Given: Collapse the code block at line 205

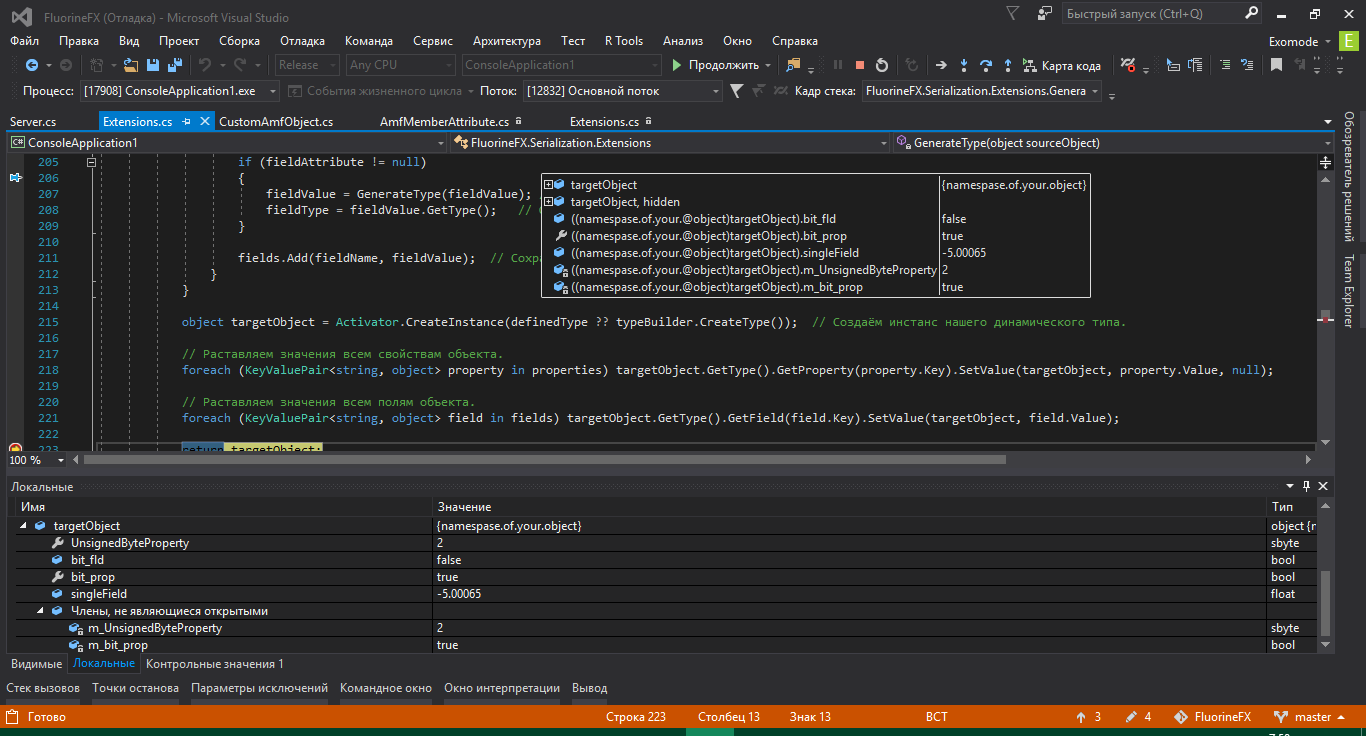Looking at the screenshot, I should tap(91, 162).
